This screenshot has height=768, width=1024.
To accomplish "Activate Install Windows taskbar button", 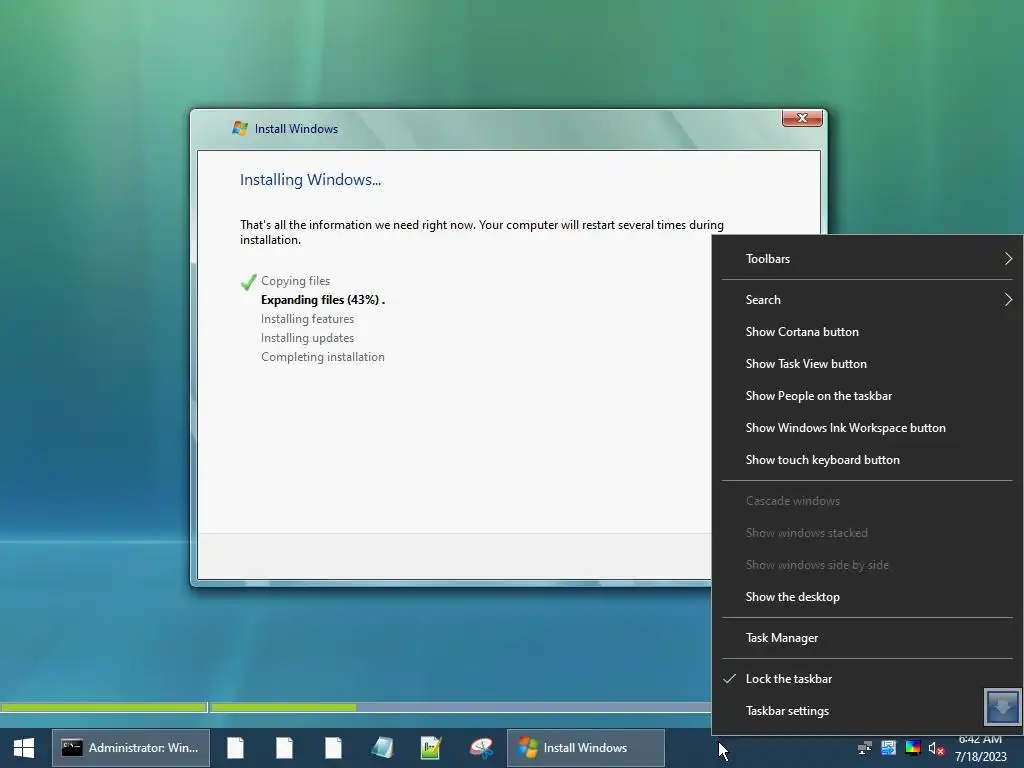I will 586,748.
